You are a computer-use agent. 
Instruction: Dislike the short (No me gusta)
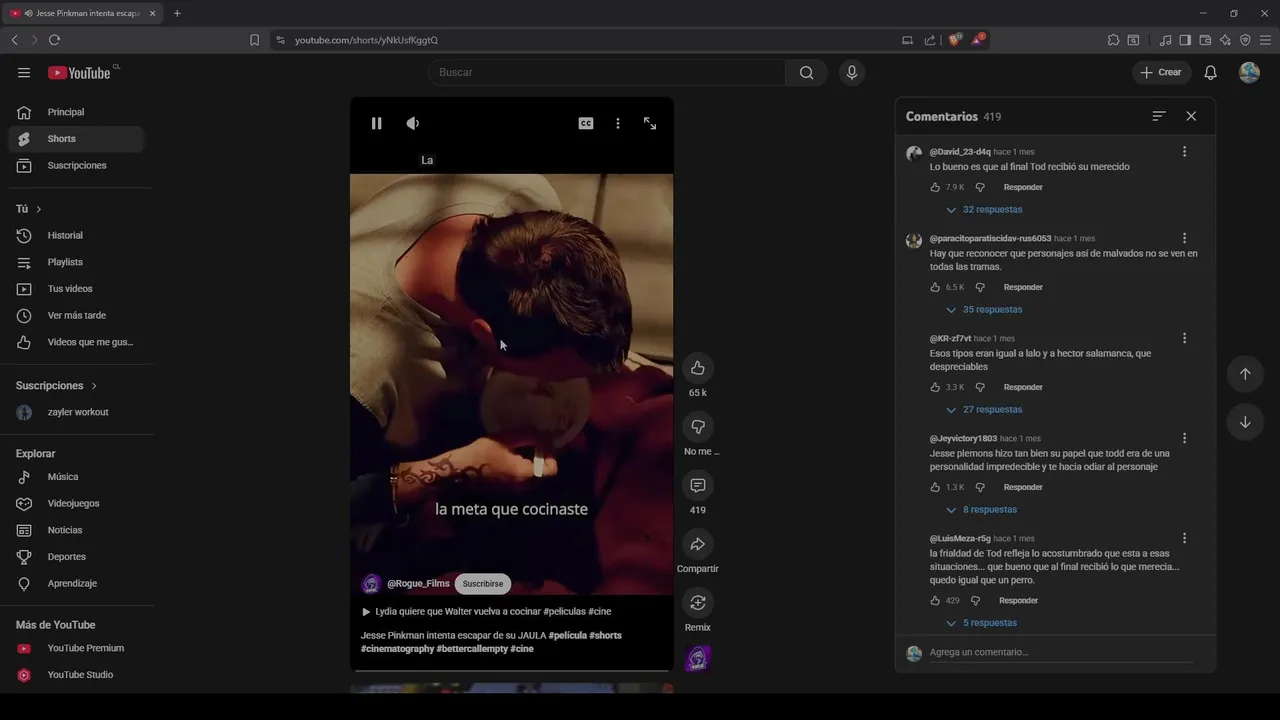tap(698, 427)
